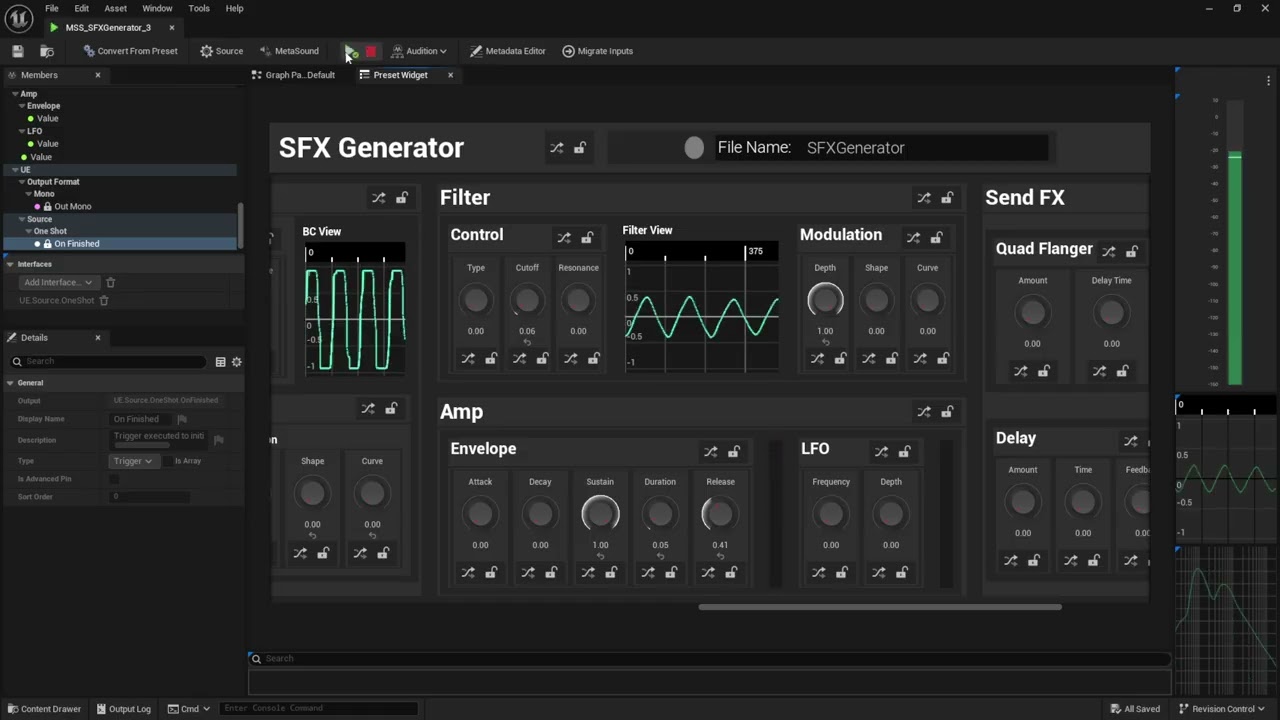The image size is (1280, 720).
Task: Open the Audition dropdown
Action: pyautogui.click(x=418, y=51)
